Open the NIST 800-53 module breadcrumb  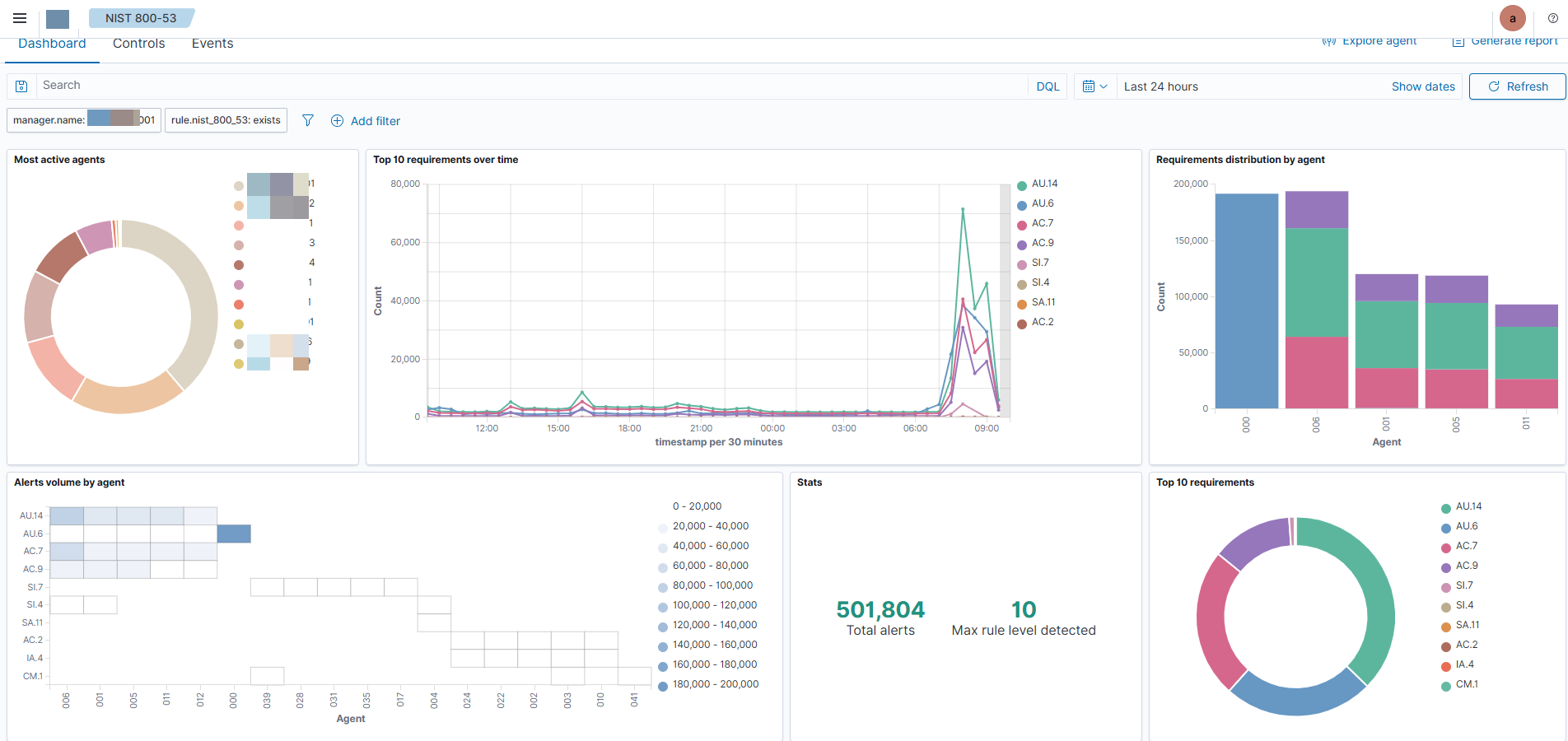(x=141, y=18)
